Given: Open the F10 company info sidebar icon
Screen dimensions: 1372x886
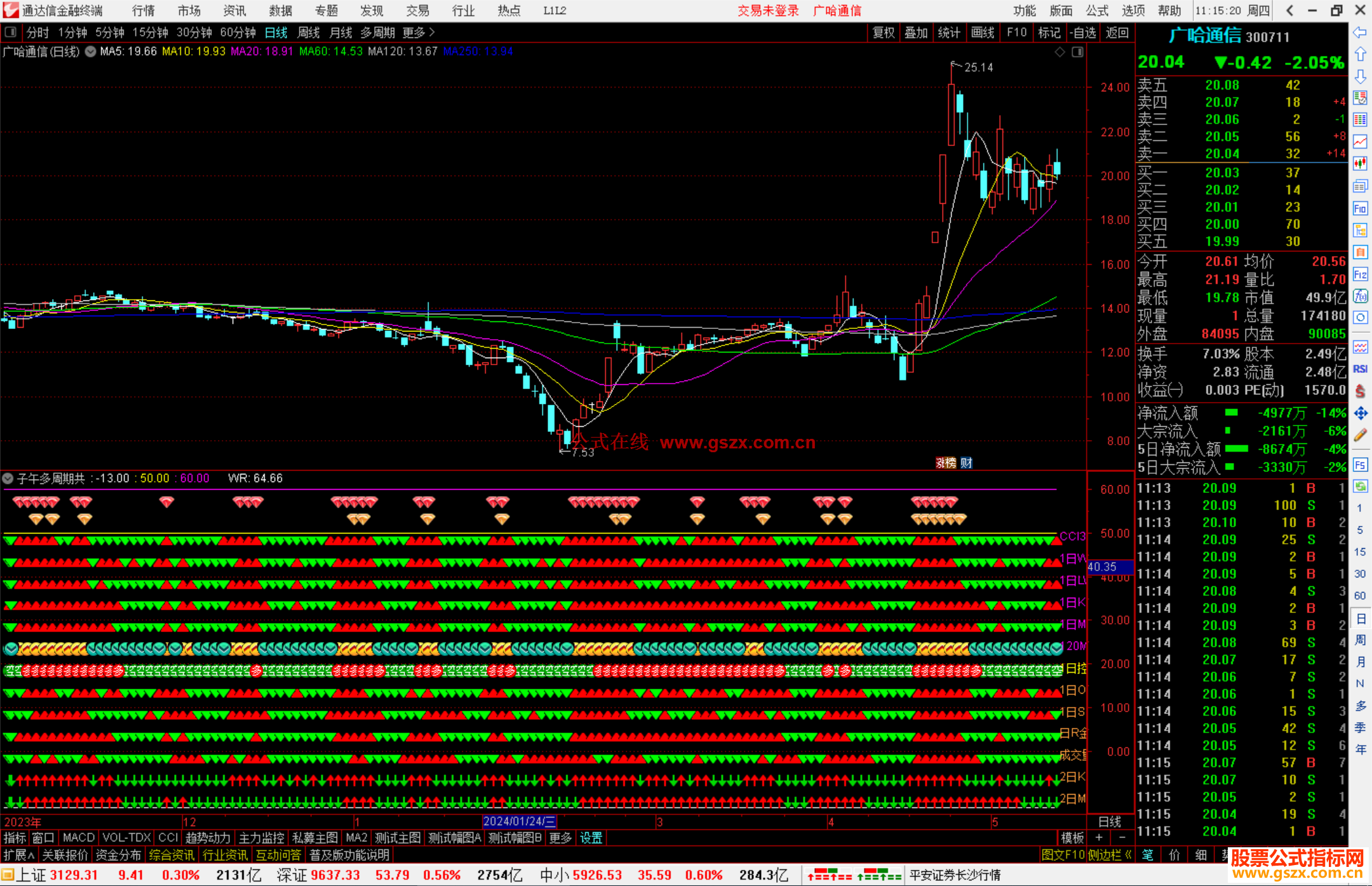Looking at the screenshot, I should 1360,209.
